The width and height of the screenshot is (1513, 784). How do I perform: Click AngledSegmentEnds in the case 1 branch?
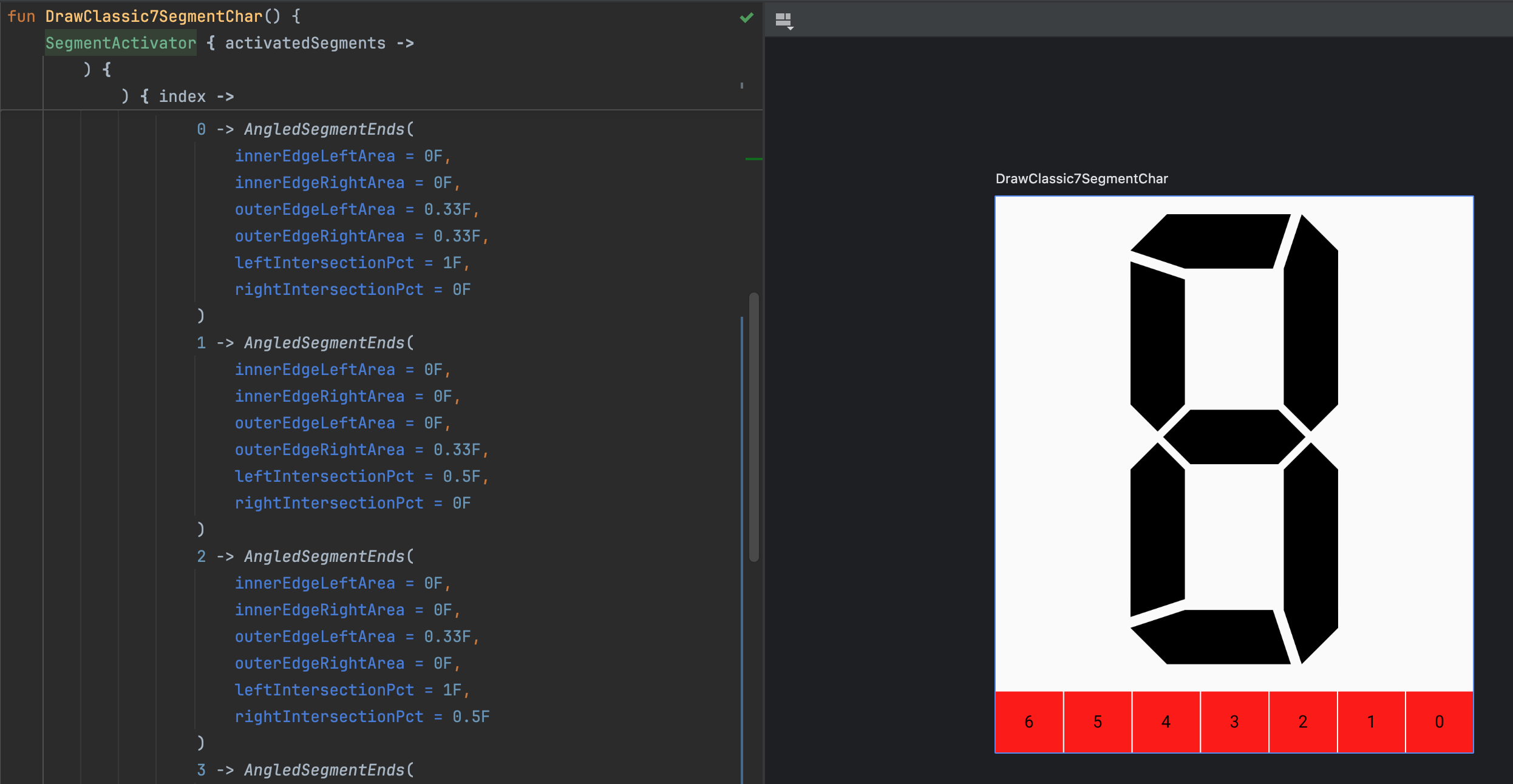[x=324, y=343]
